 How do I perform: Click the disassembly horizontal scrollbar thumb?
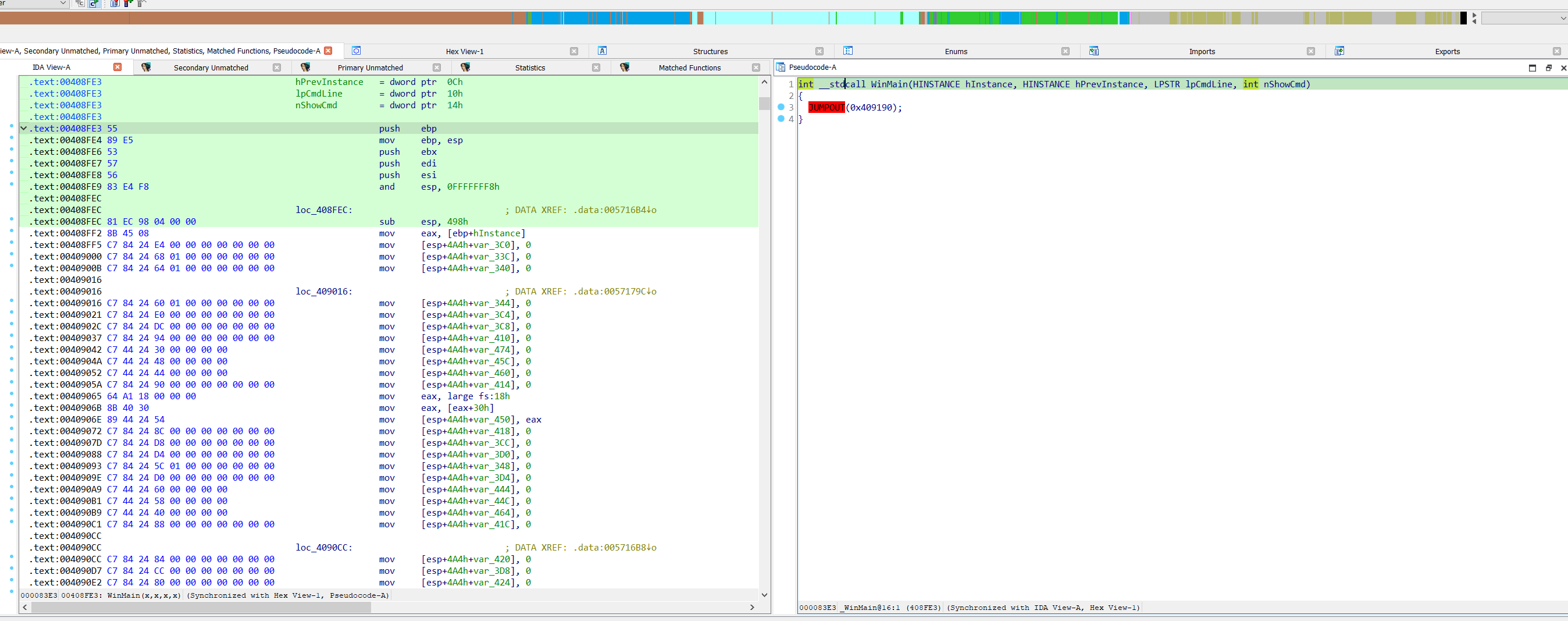tap(201, 607)
